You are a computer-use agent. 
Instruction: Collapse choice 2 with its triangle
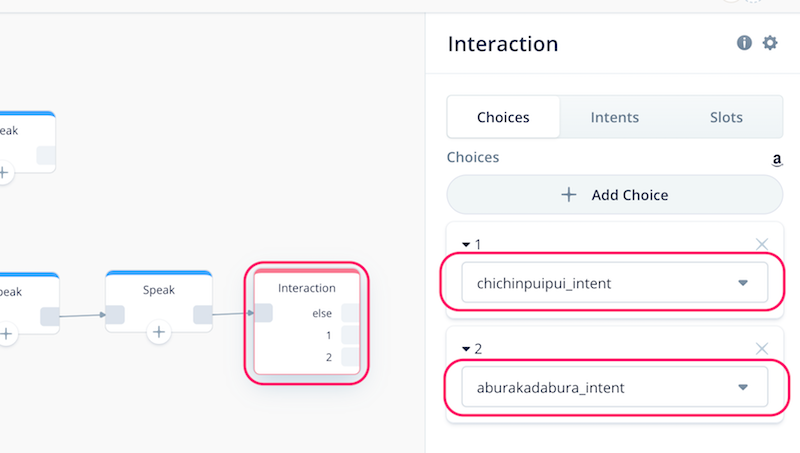466,349
